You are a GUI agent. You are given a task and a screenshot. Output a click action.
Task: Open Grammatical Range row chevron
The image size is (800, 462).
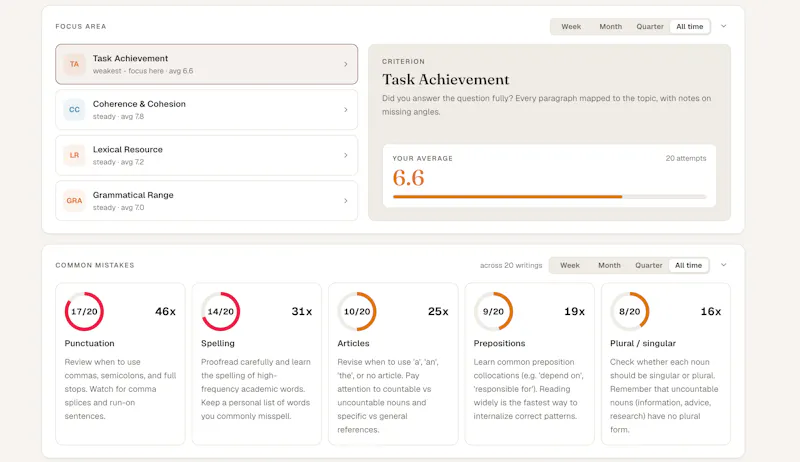[x=345, y=200]
